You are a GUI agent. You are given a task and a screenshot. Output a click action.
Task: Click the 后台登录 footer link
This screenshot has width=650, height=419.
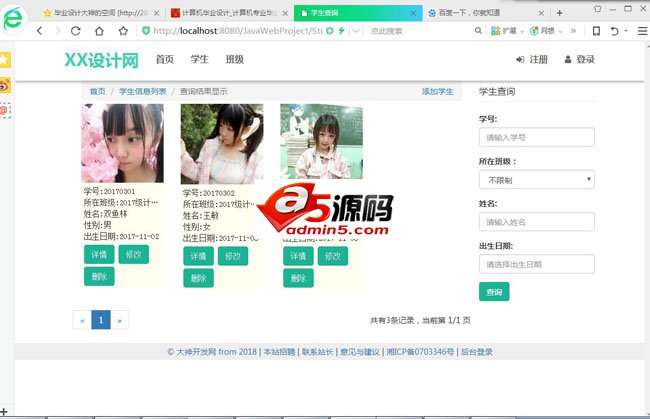pos(477,352)
